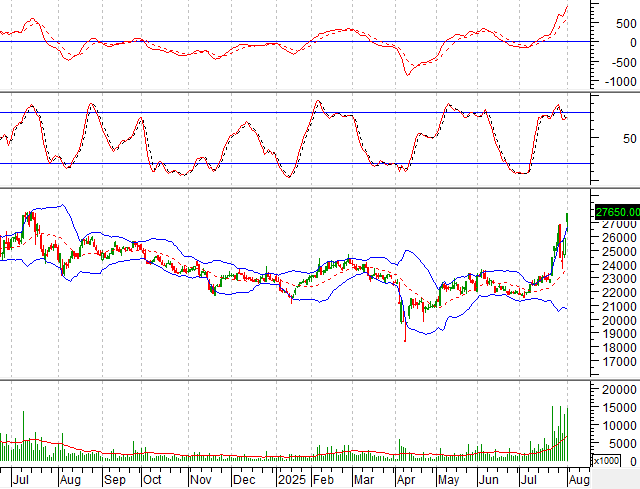Select the 2025 year label on time axis
This screenshot has height=489, width=640.
(x=292, y=479)
